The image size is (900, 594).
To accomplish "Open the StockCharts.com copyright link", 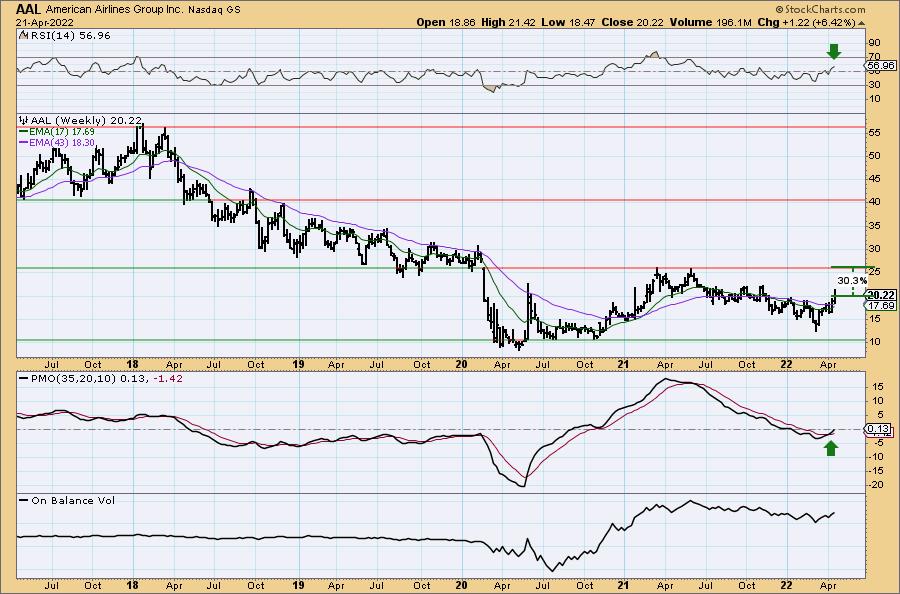I will tap(820, 9).
